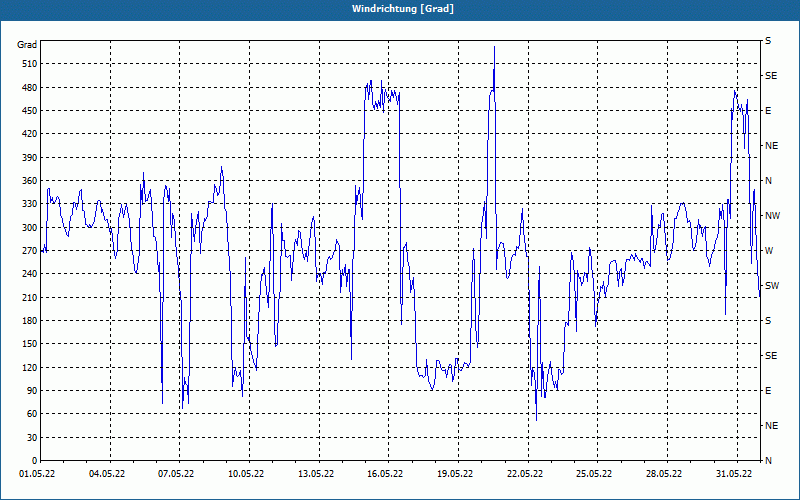
Task: Click the NW compass label
Action: coord(772,216)
